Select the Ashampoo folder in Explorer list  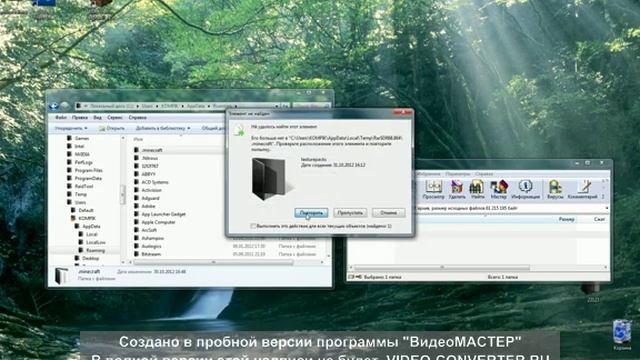pos(149,238)
